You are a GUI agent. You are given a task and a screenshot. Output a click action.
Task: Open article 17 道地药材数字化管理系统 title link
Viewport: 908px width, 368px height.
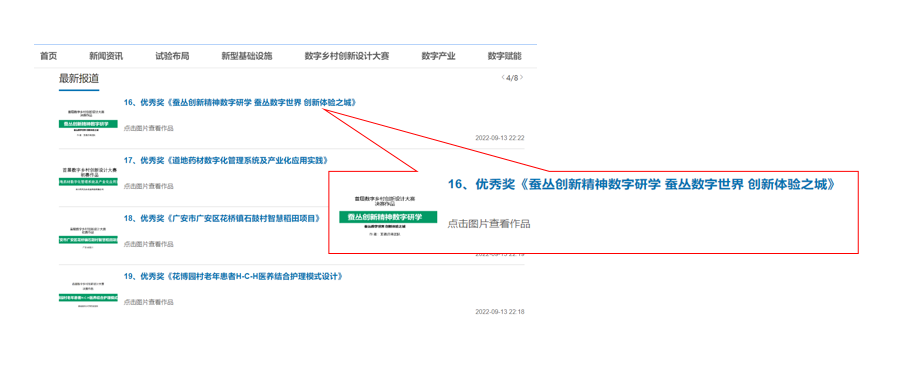tap(226, 161)
